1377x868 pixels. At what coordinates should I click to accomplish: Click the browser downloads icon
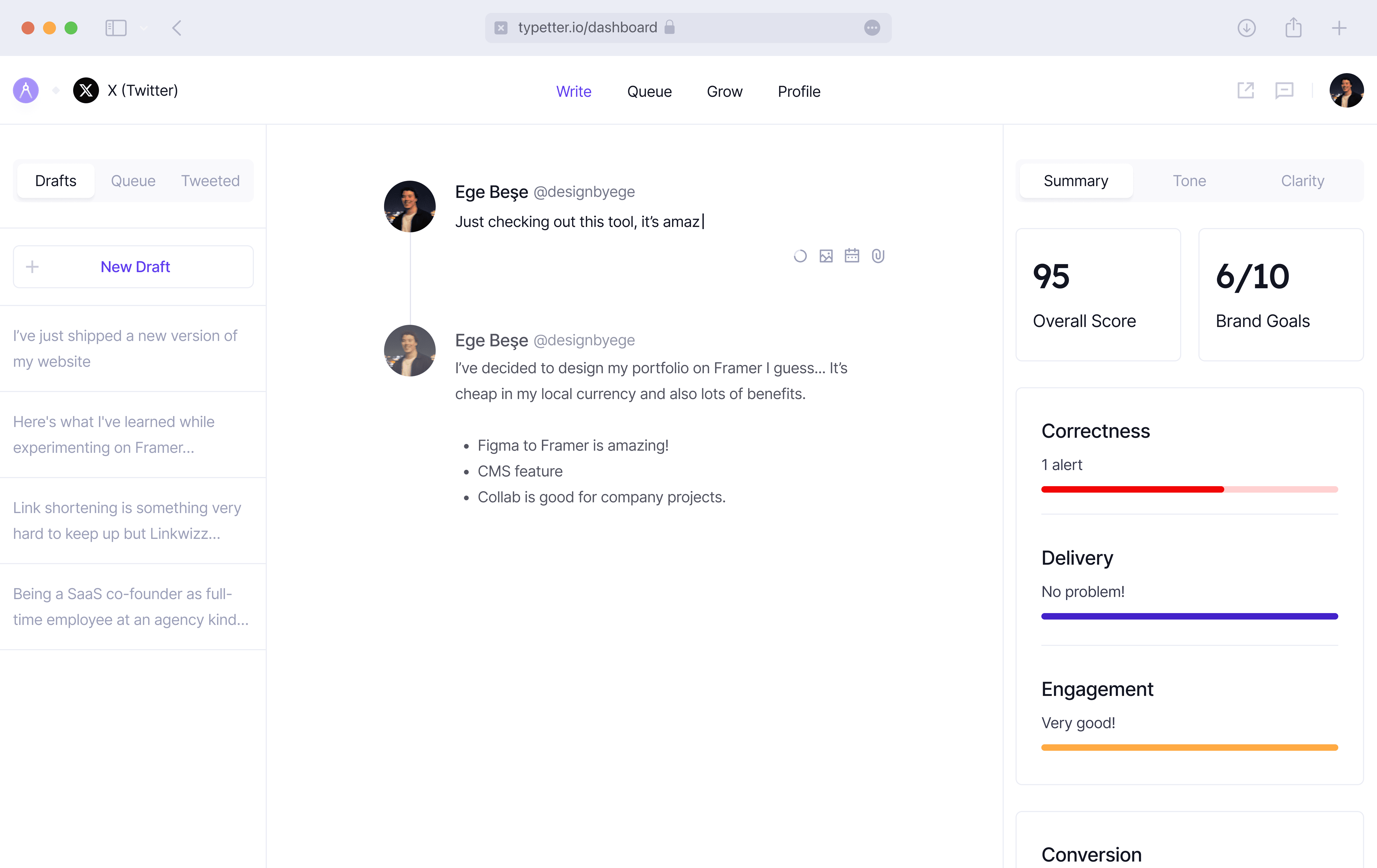(1246, 27)
